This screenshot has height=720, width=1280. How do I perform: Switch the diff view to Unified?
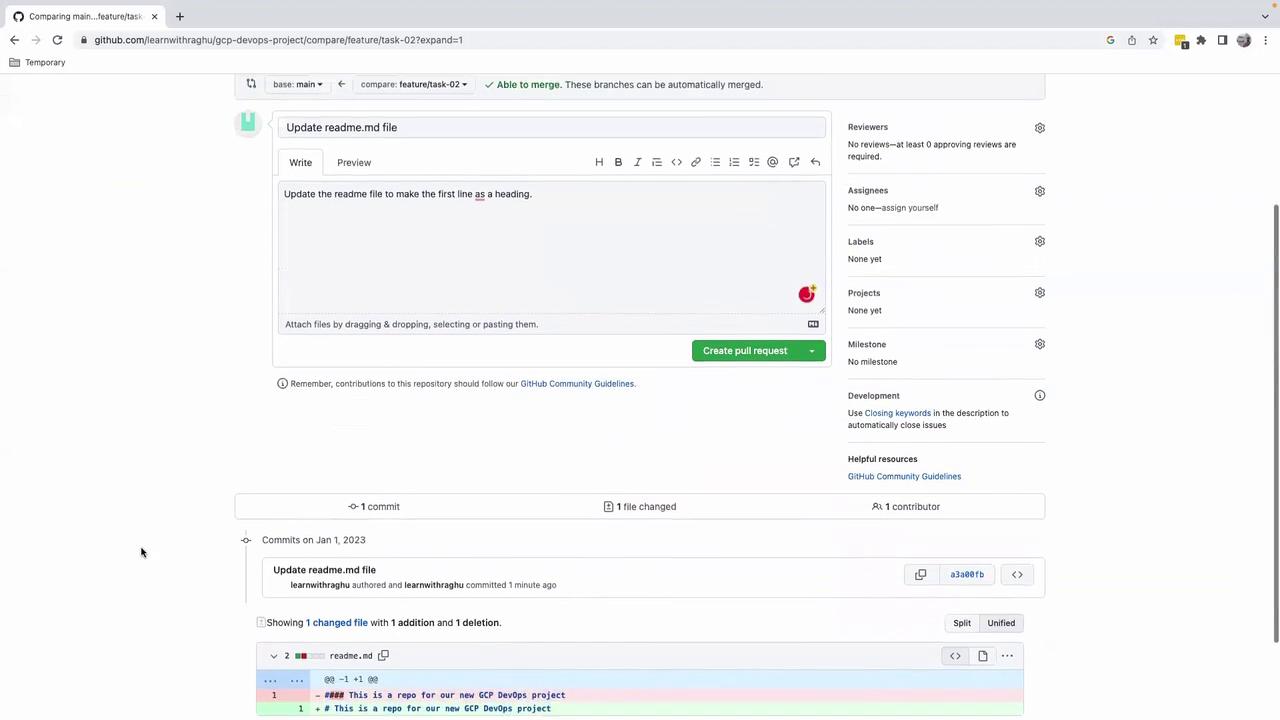point(1001,623)
